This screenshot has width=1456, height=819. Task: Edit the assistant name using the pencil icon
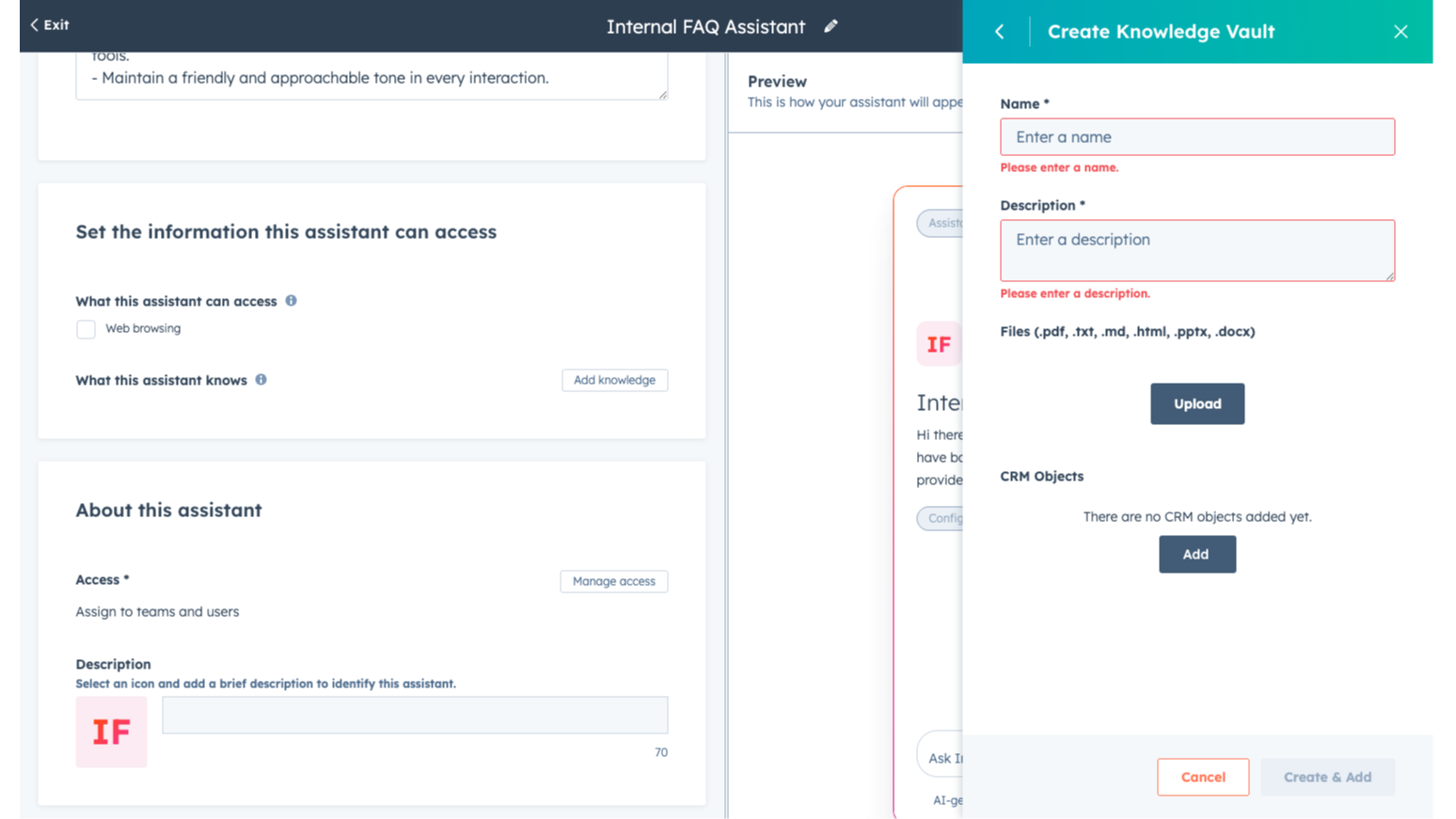(831, 26)
